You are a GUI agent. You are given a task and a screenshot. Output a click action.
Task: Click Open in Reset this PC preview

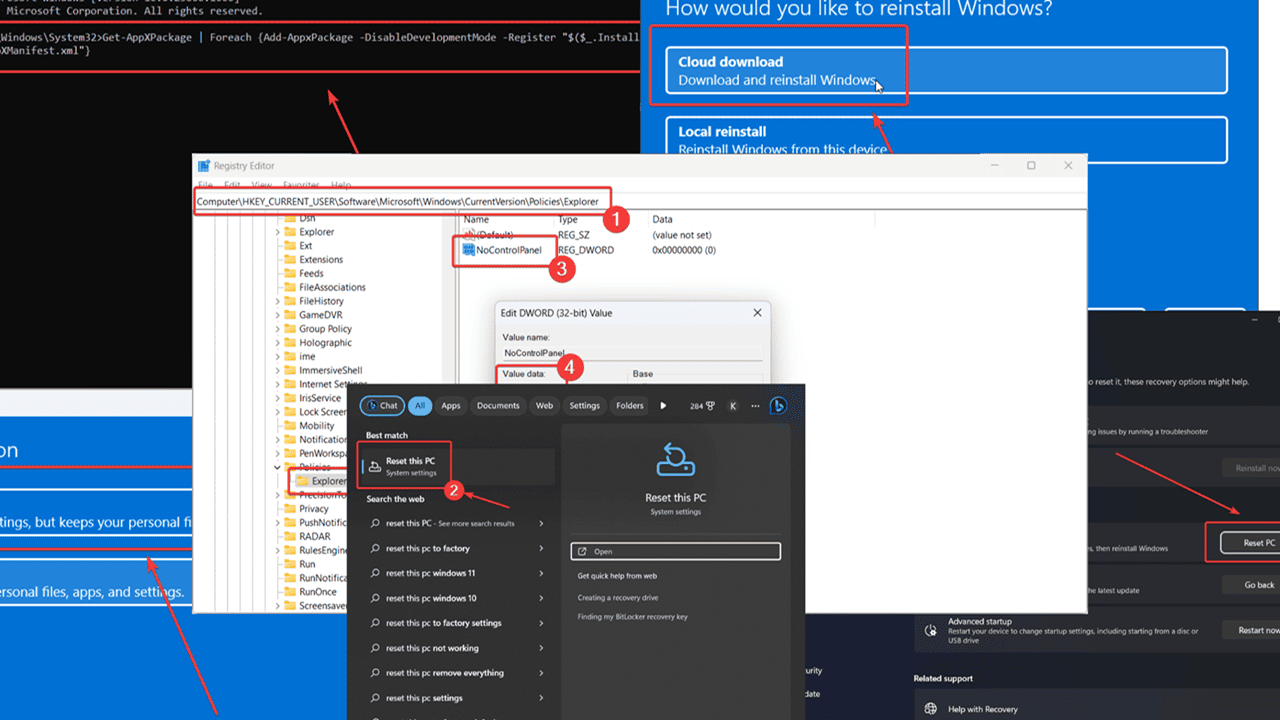(675, 551)
